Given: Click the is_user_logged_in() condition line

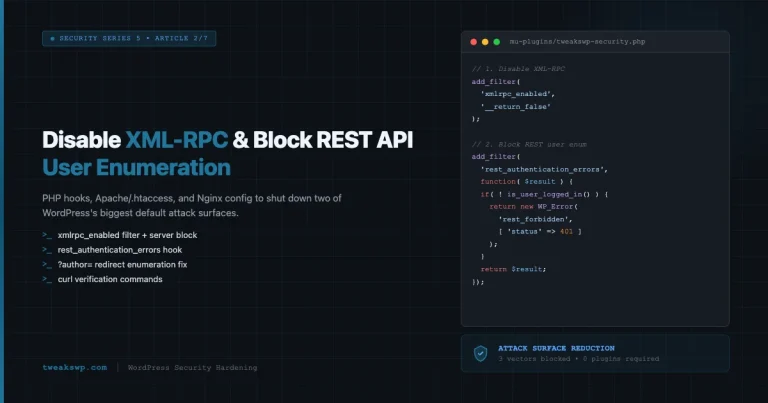Looking at the screenshot, I should [544, 194].
